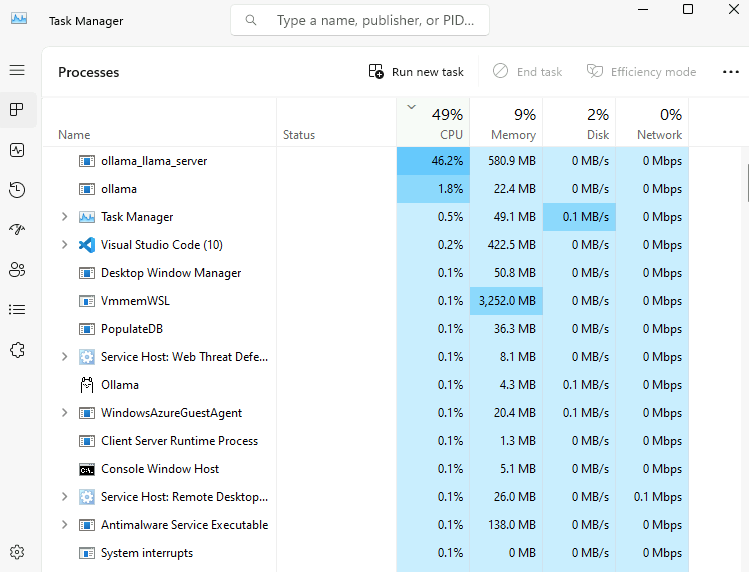
Task: Click the End task button
Action: (527, 72)
